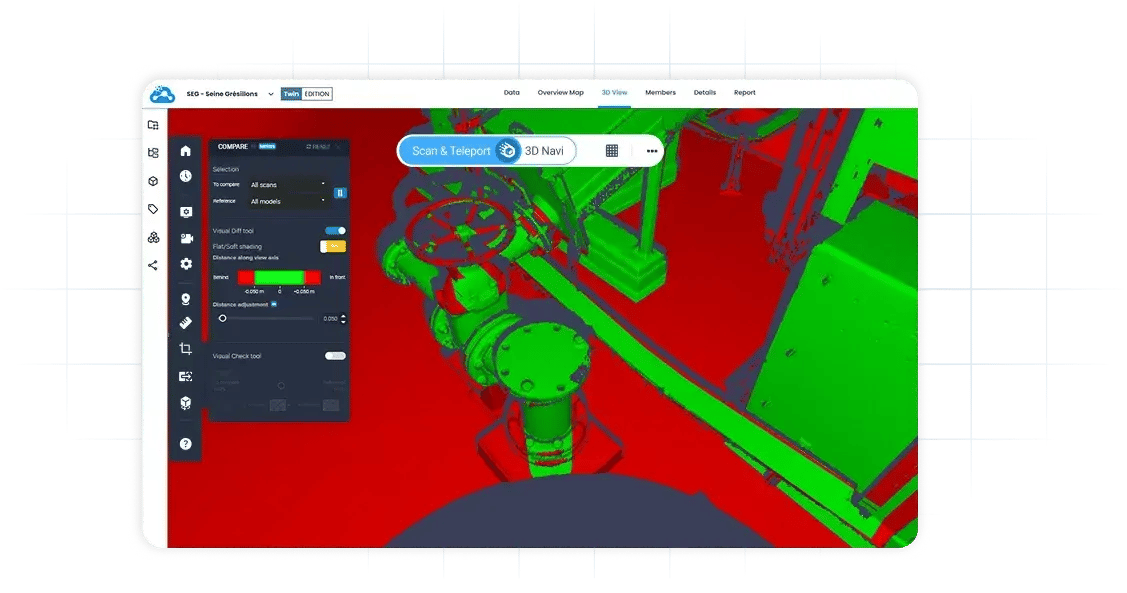This screenshot has width=1127, height=593.
Task: Click the green blind flange in 3D view
Action: [x=543, y=357]
